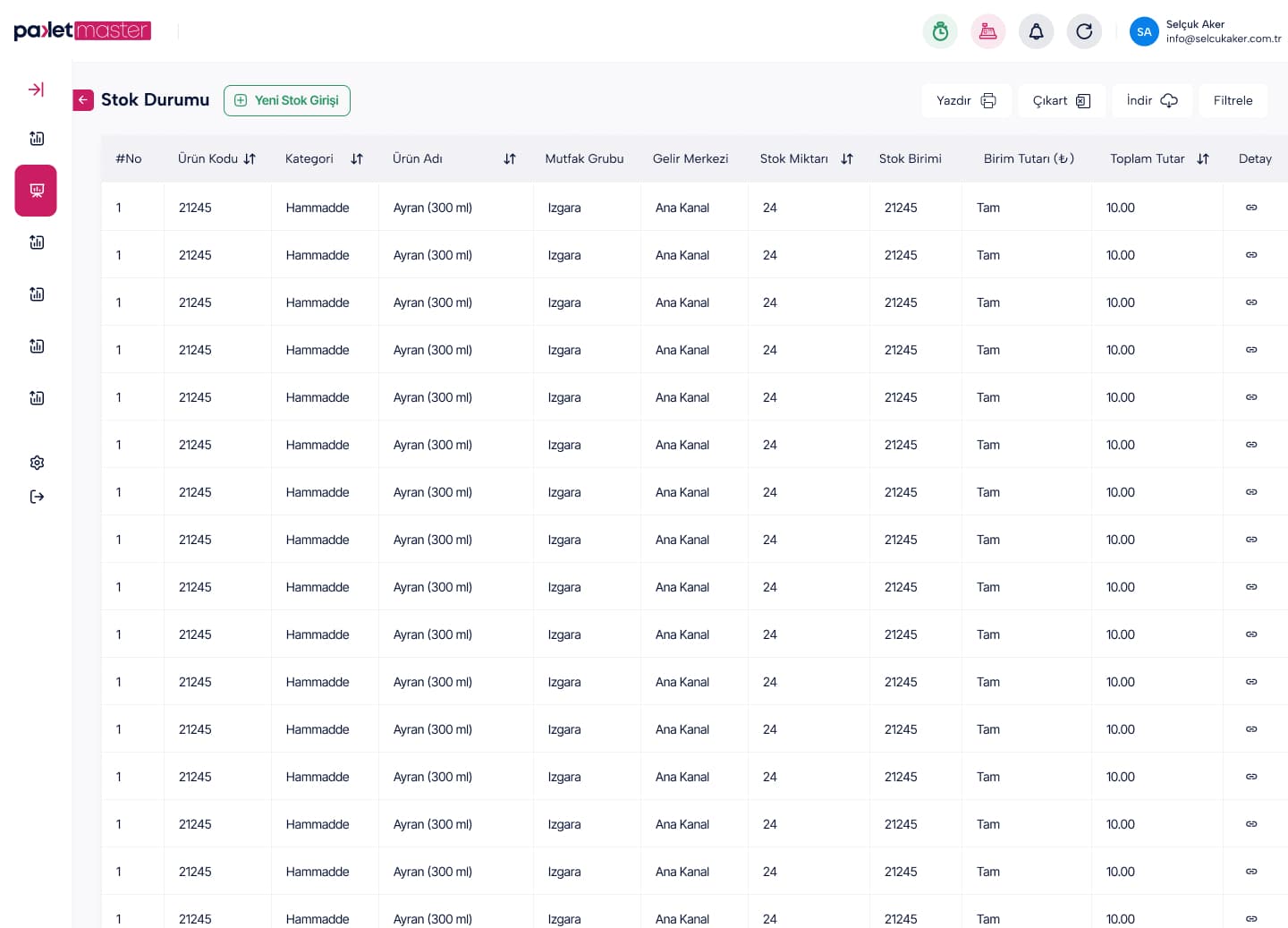Sort by Toplam Tutar column

[1203, 158]
